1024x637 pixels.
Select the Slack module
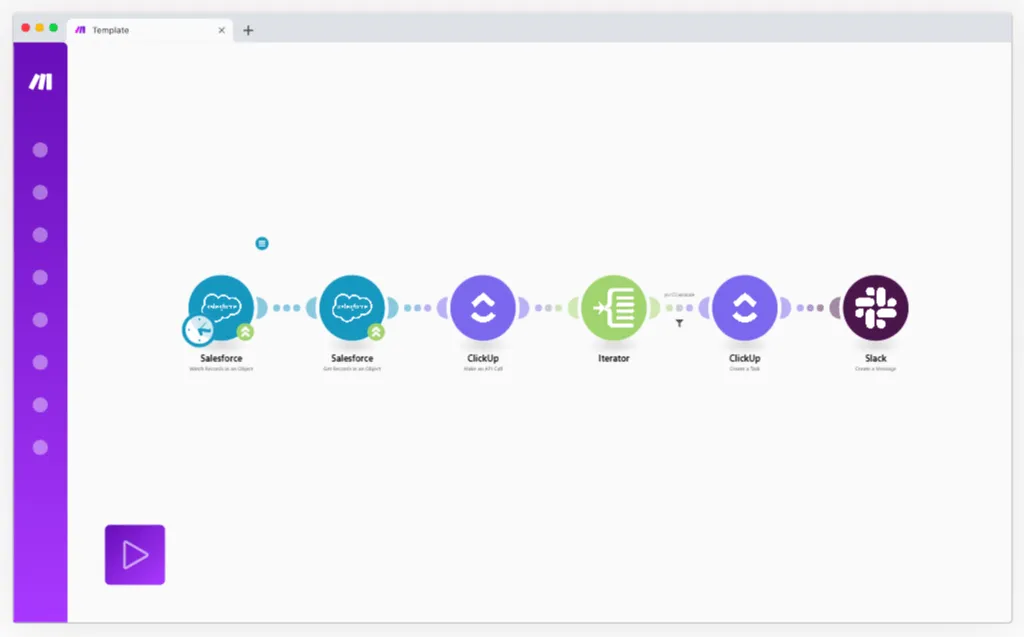(x=875, y=307)
